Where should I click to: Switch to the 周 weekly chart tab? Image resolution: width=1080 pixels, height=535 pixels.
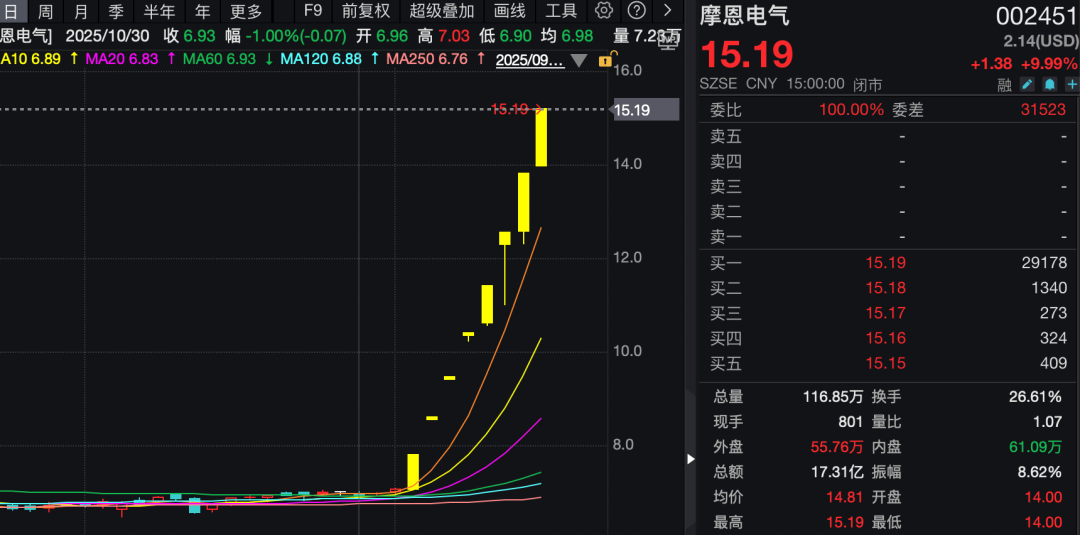tap(46, 11)
